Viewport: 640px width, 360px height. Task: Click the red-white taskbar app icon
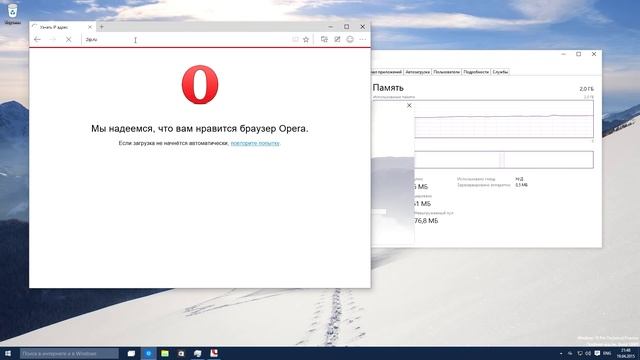point(214,353)
